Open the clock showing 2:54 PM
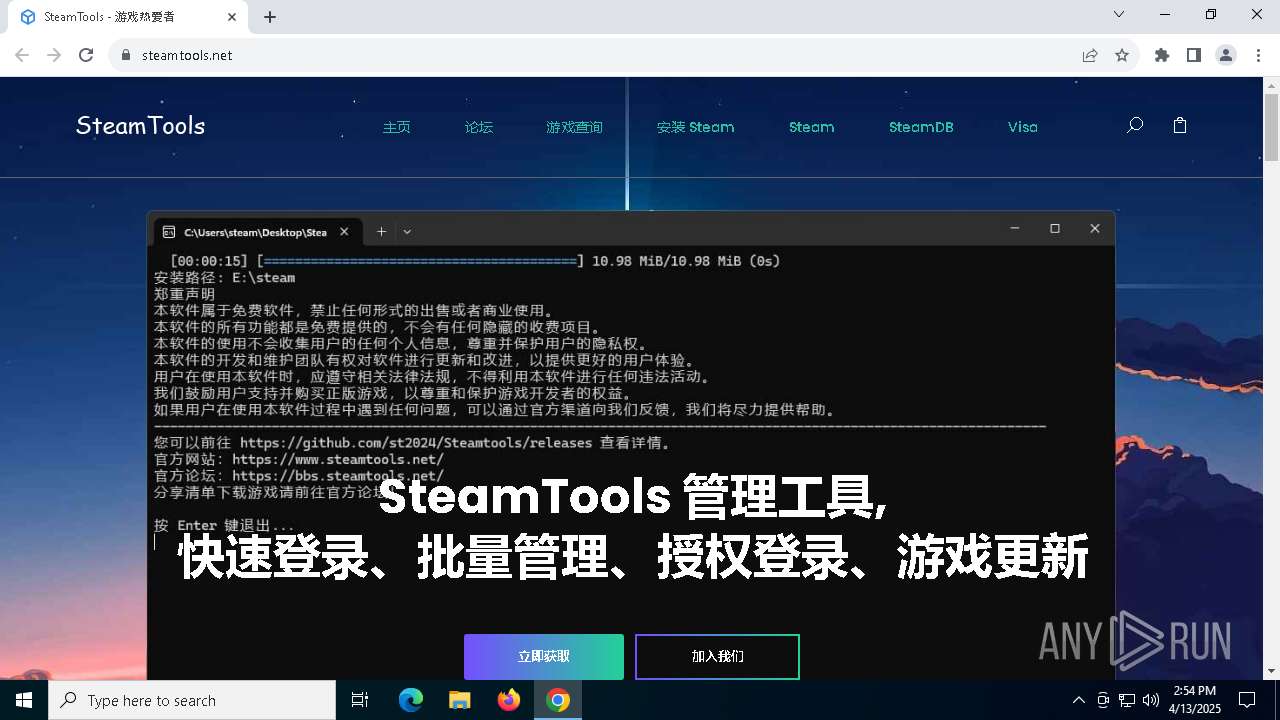 1194,700
